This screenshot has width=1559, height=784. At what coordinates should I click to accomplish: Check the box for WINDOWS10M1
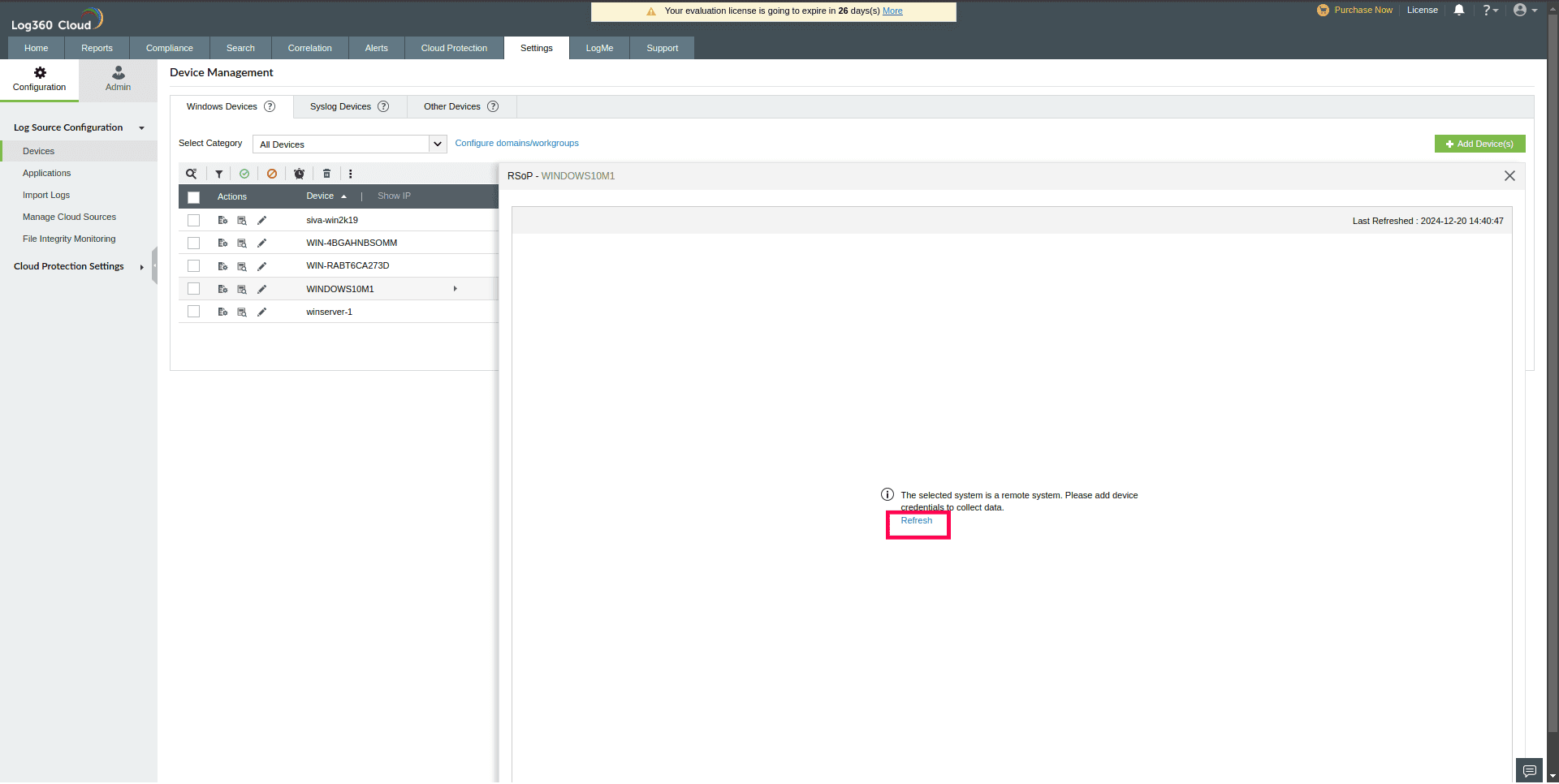pos(193,289)
